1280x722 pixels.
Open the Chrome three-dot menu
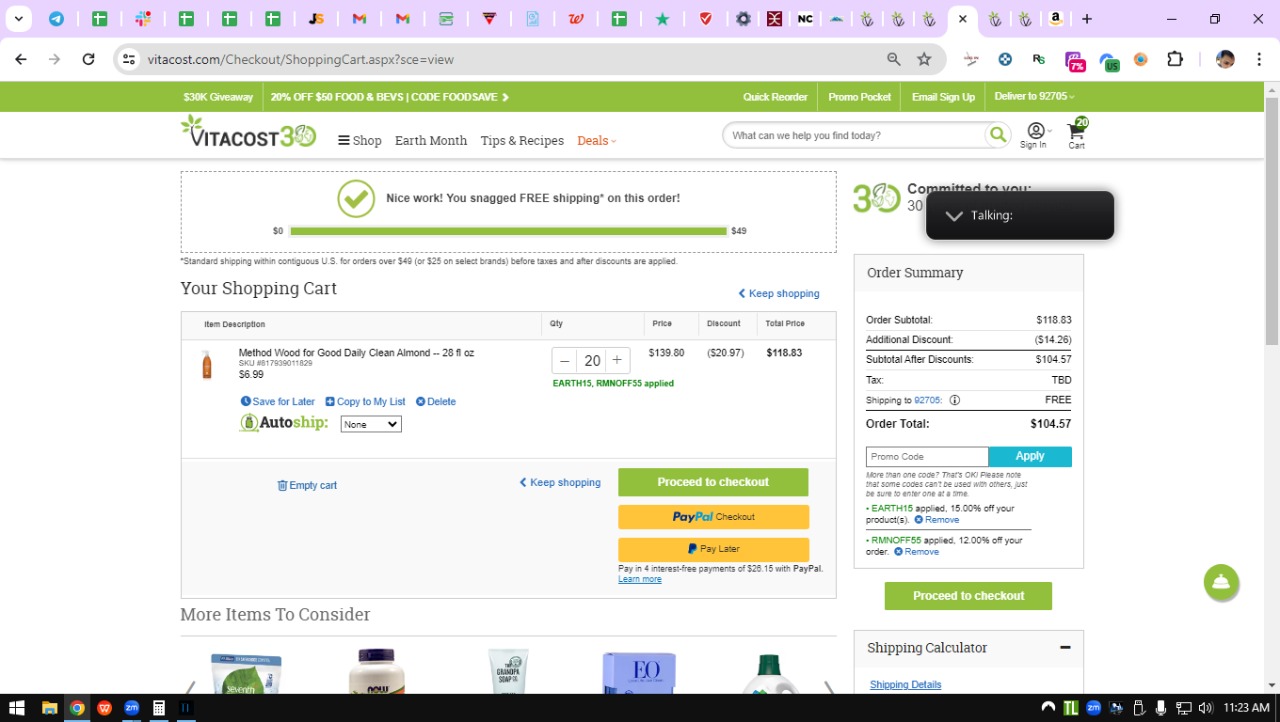1258,59
